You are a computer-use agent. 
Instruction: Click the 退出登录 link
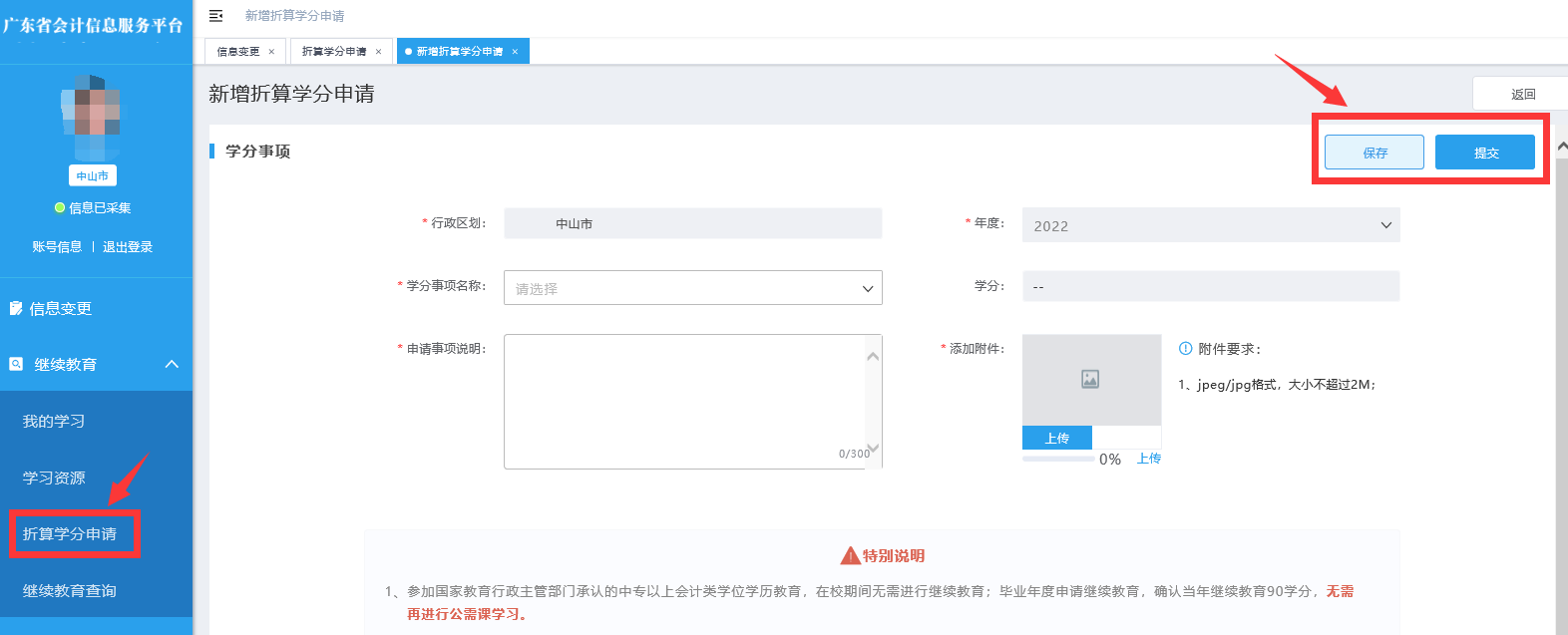point(128,247)
